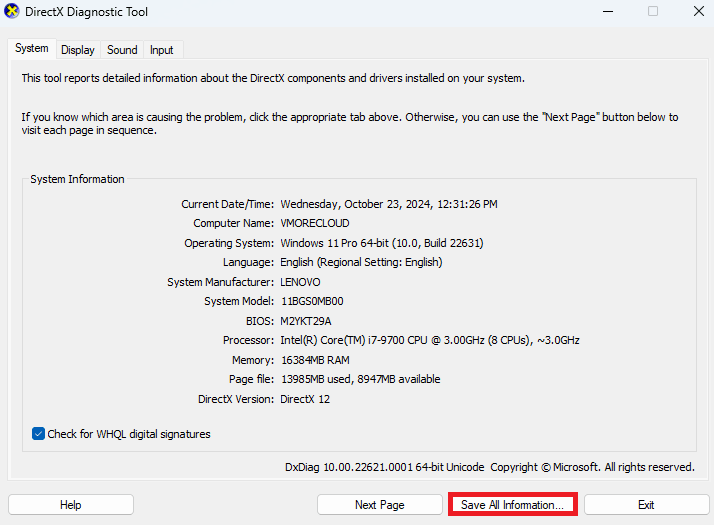Image resolution: width=714 pixels, height=525 pixels.
Task: Click the DirectX logo icon in title bar
Action: coord(11,11)
